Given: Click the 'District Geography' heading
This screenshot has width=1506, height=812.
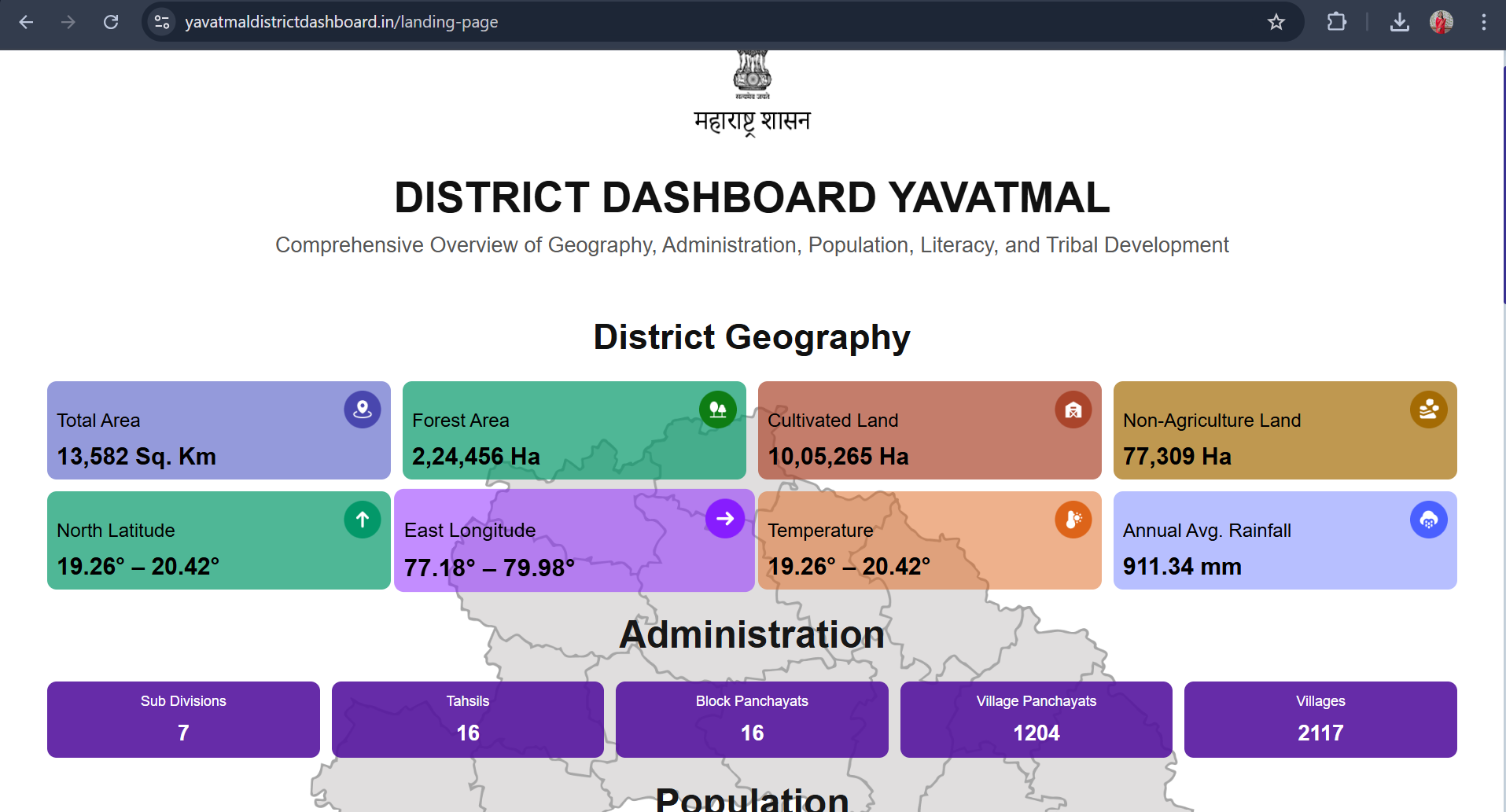Looking at the screenshot, I should coord(752,337).
